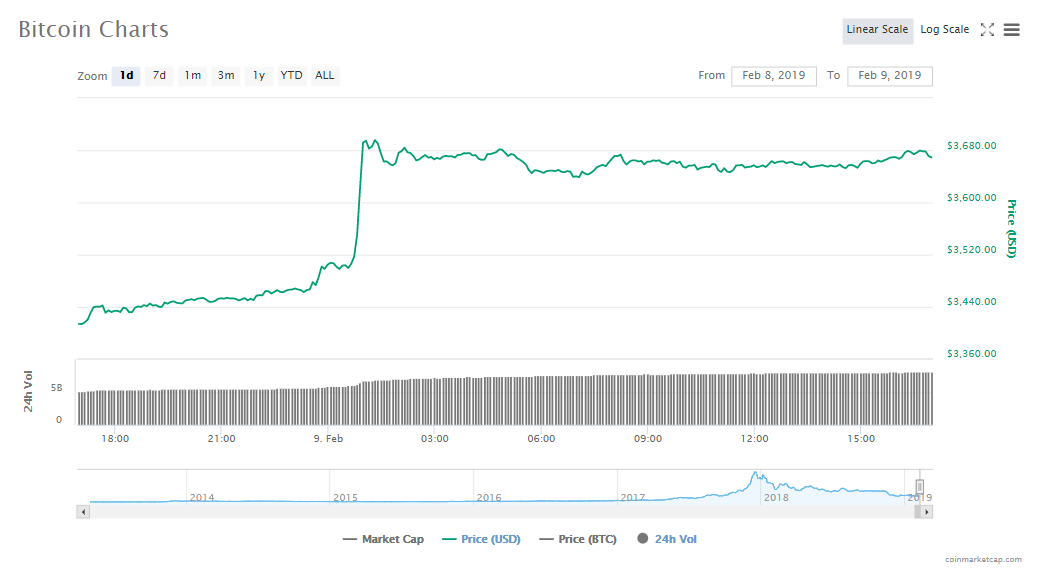Choose the 1y zoom range
Image resolution: width=1040 pixels, height=577 pixels.
[x=259, y=76]
